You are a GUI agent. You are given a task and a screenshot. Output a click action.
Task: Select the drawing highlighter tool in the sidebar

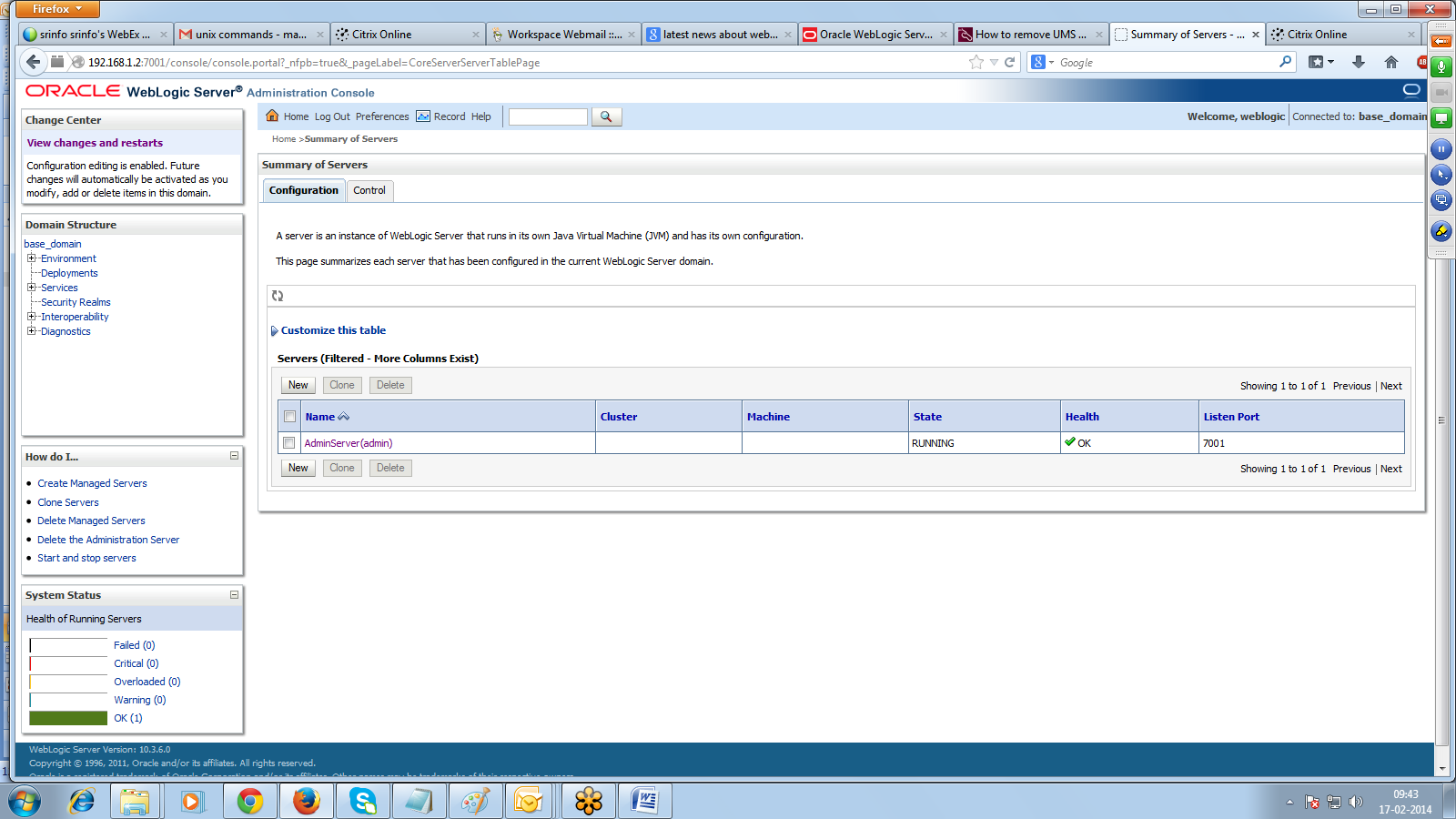click(x=1441, y=228)
